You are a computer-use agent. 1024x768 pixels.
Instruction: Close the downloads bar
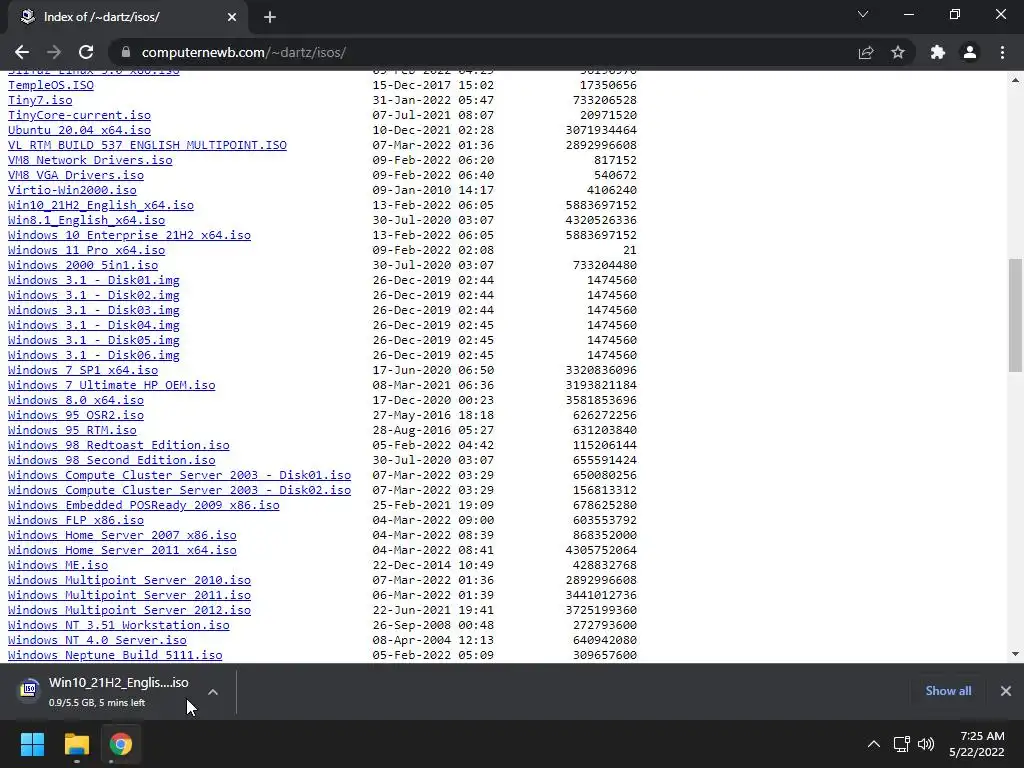pos(1006,691)
